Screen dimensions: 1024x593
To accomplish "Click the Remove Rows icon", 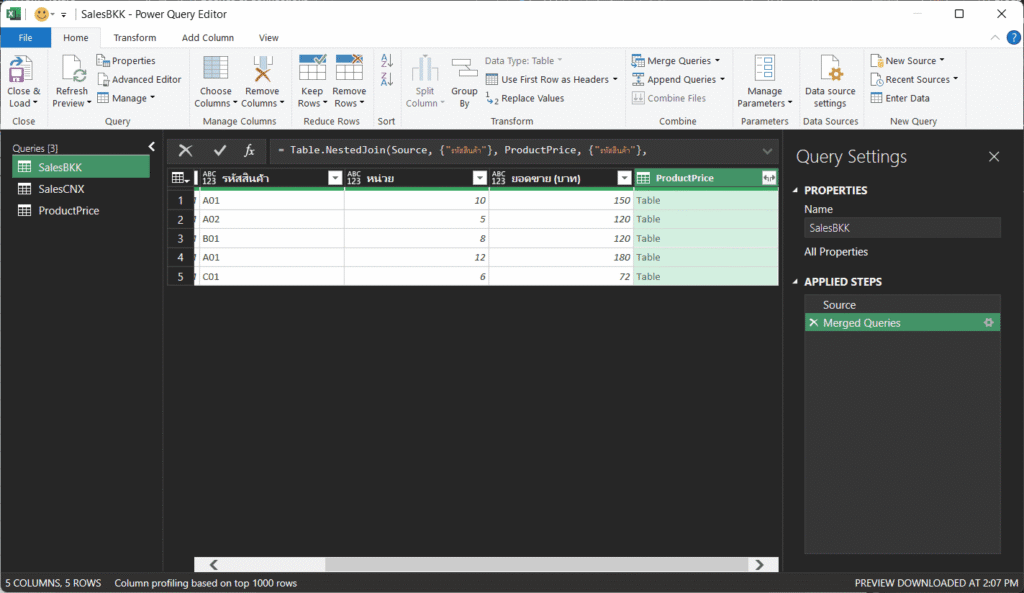I will 349,69.
